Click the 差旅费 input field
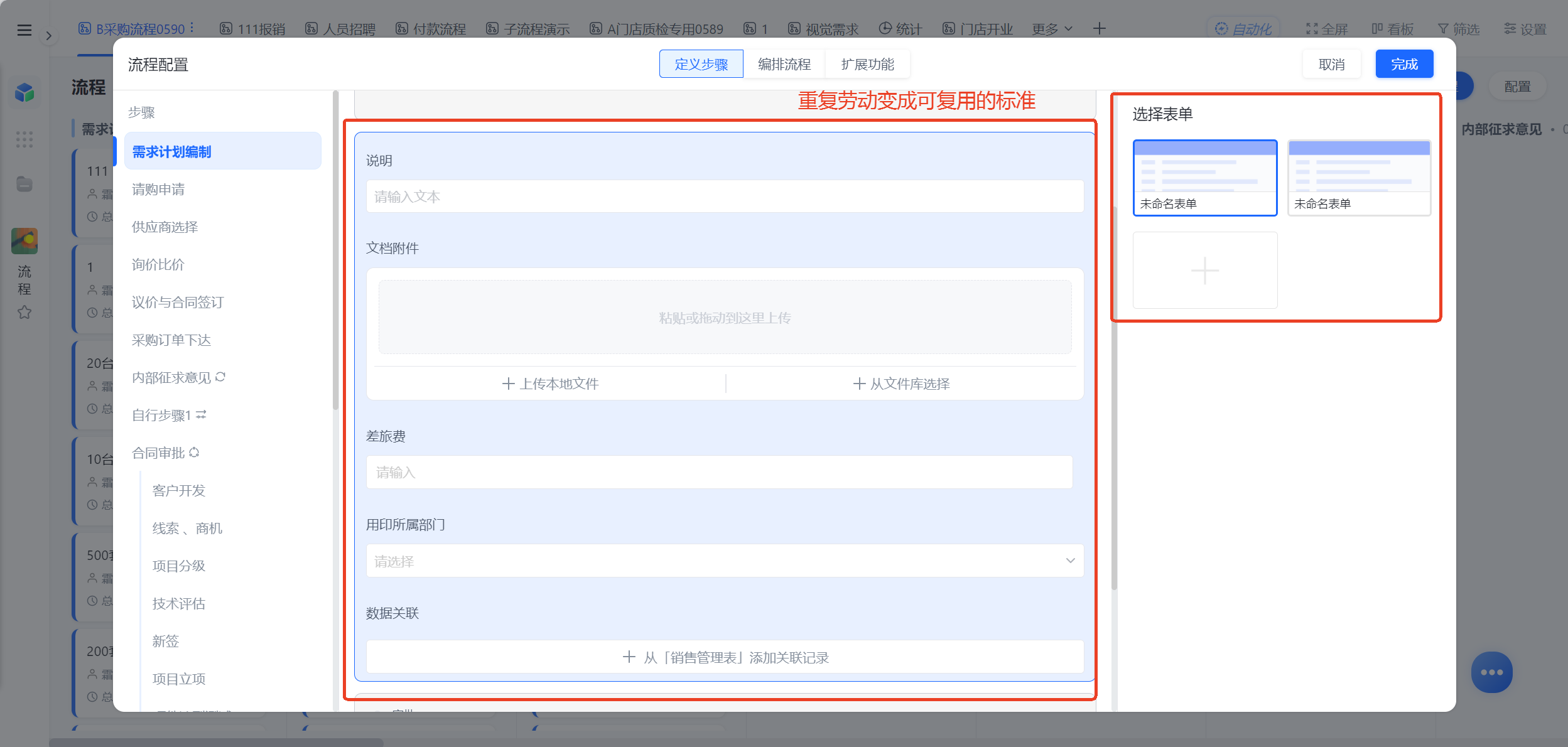Viewport: 1568px width, 747px height. click(x=719, y=472)
